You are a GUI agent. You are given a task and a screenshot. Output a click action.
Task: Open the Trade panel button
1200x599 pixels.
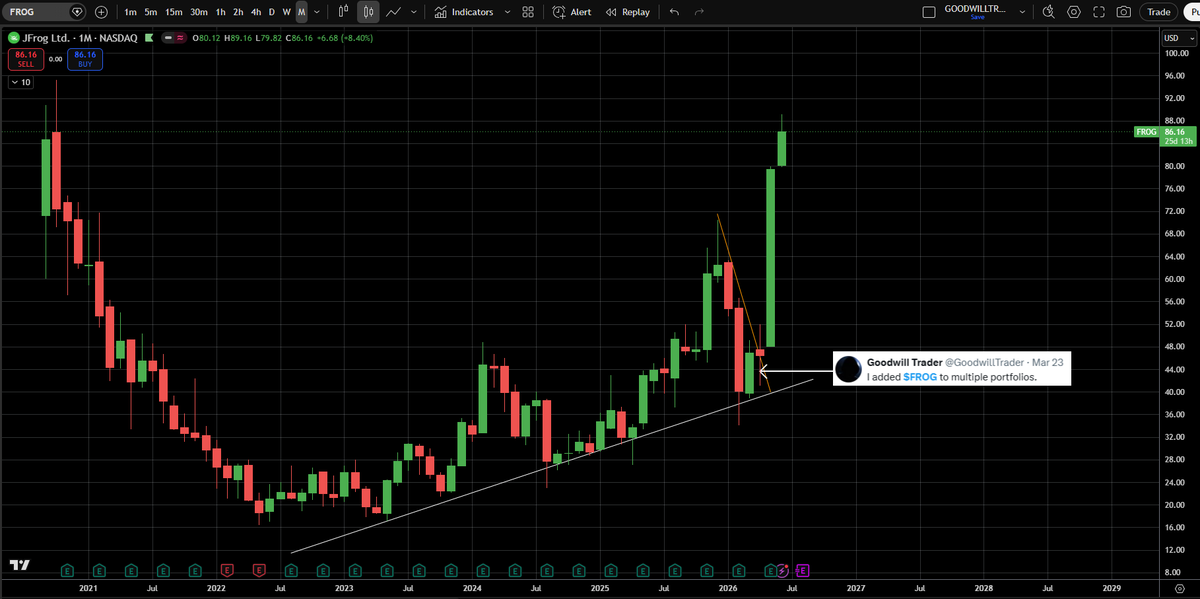pyautogui.click(x=1159, y=12)
